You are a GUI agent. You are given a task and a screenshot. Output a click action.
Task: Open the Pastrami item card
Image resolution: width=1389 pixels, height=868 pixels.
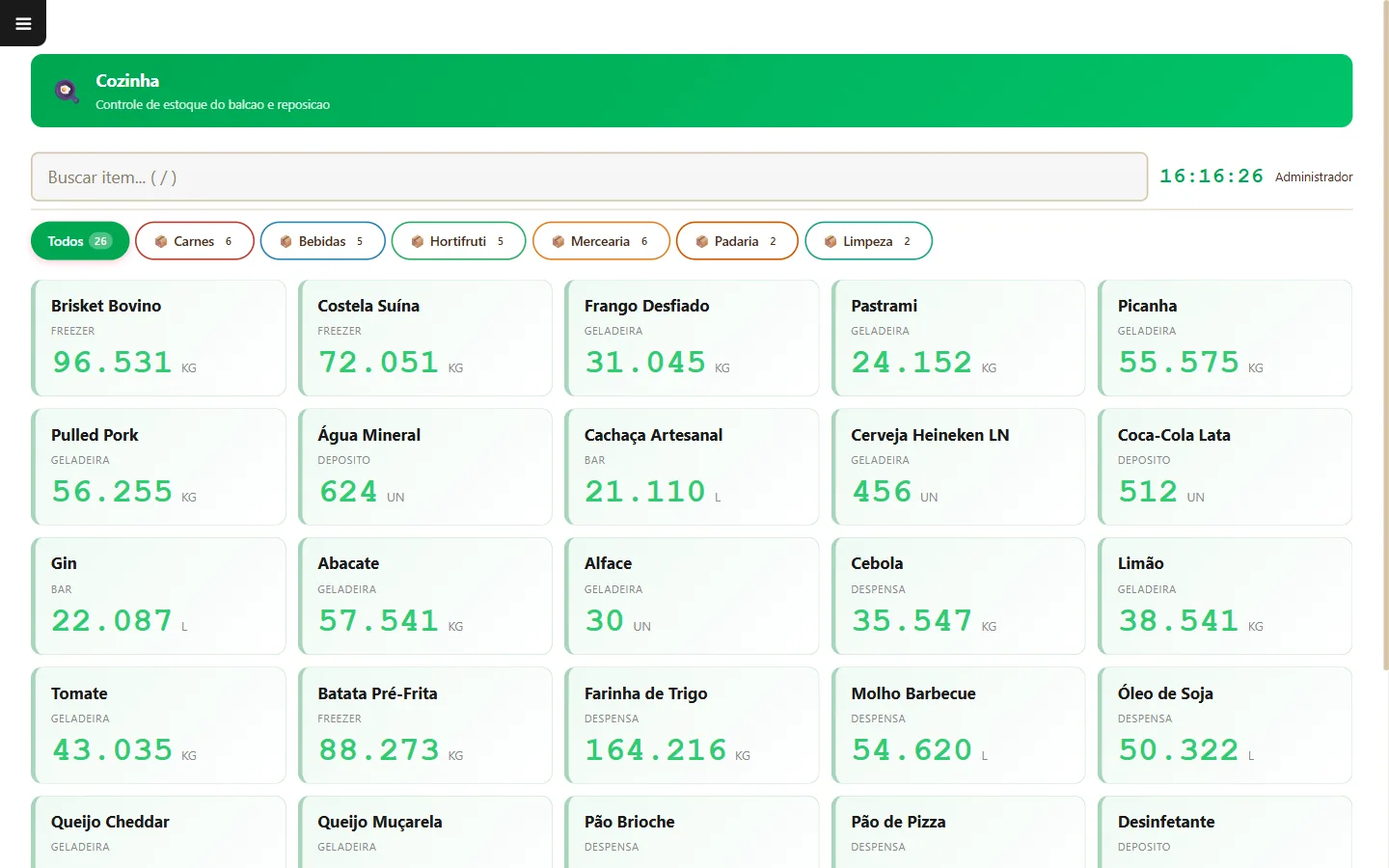pos(959,339)
